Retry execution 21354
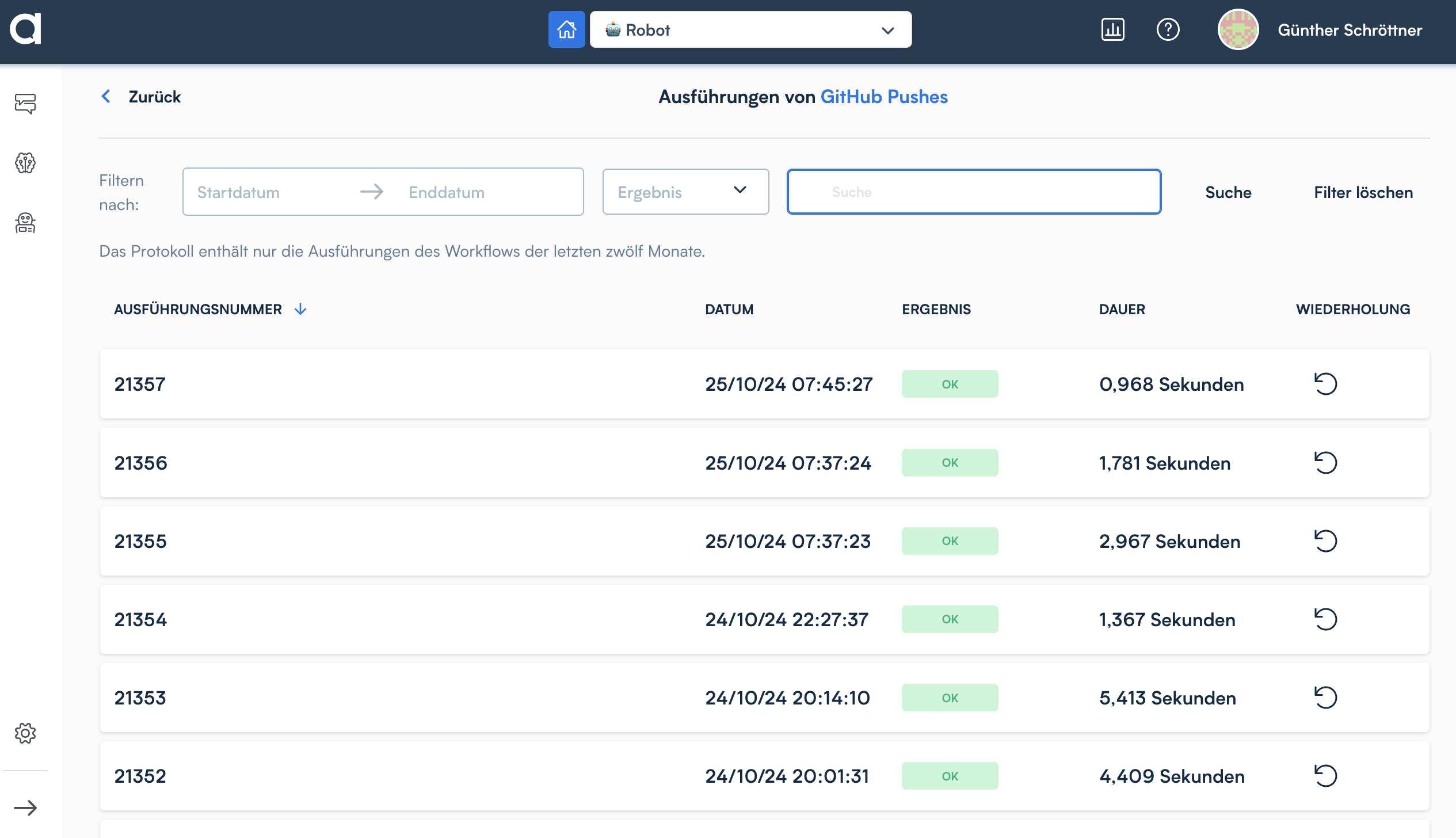This screenshot has width=1456, height=838. 1325,619
